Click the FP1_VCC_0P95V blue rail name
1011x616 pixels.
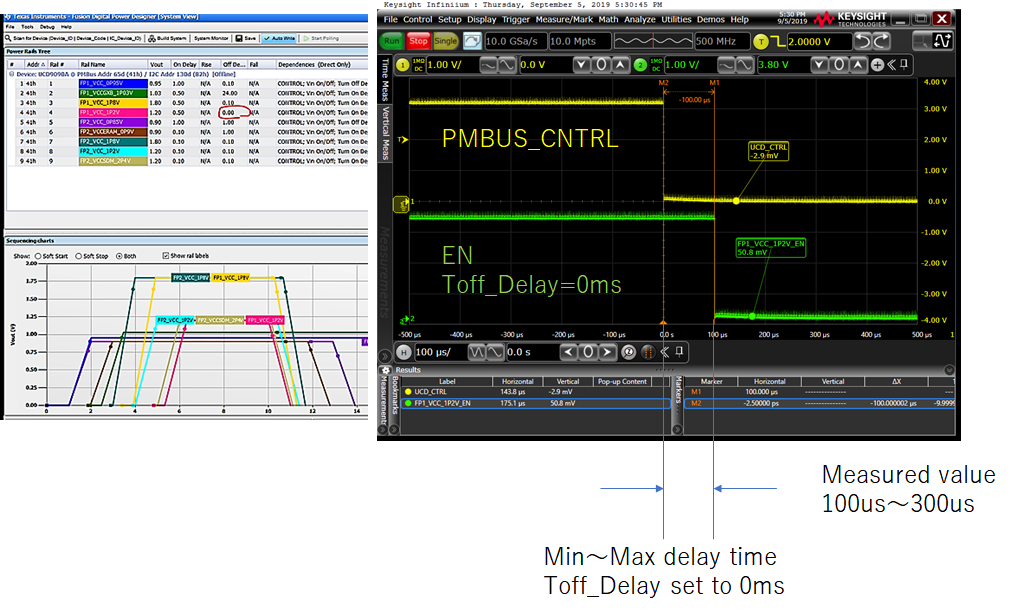(x=113, y=83)
